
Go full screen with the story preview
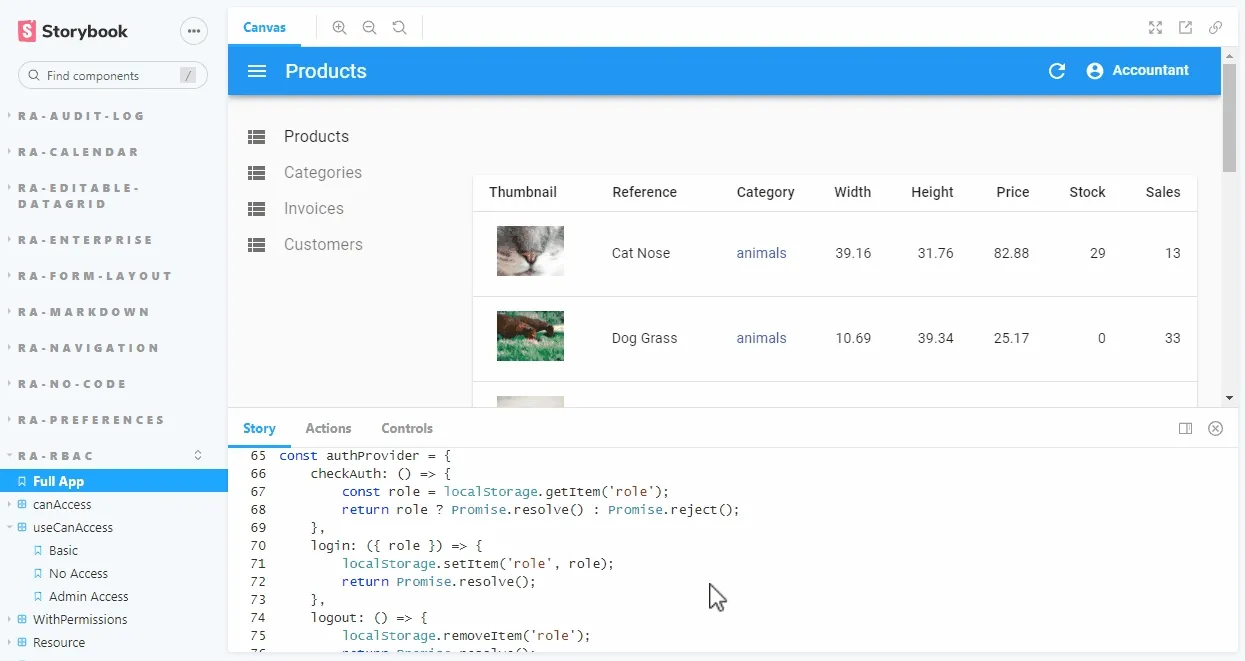pos(1155,27)
